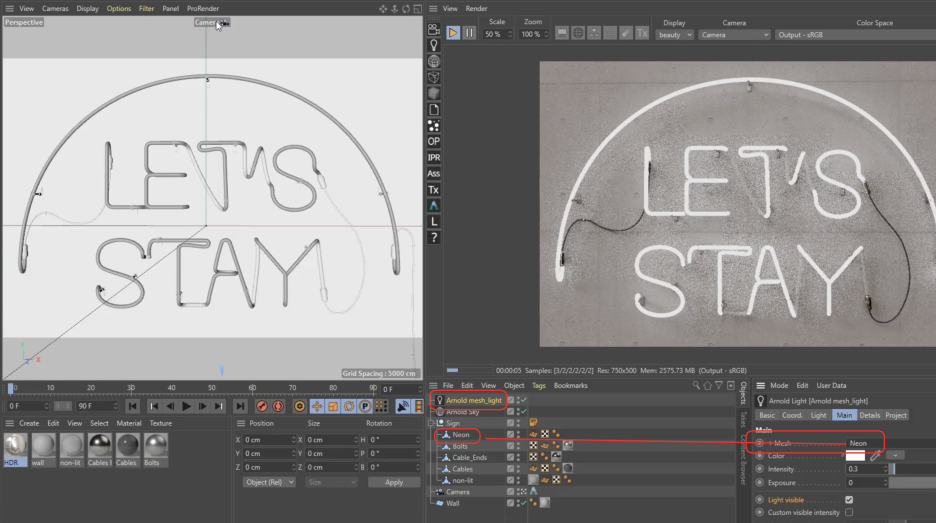This screenshot has width=936, height=523.
Task: Toggle visibility dots for Sign object
Action: (x=518, y=423)
